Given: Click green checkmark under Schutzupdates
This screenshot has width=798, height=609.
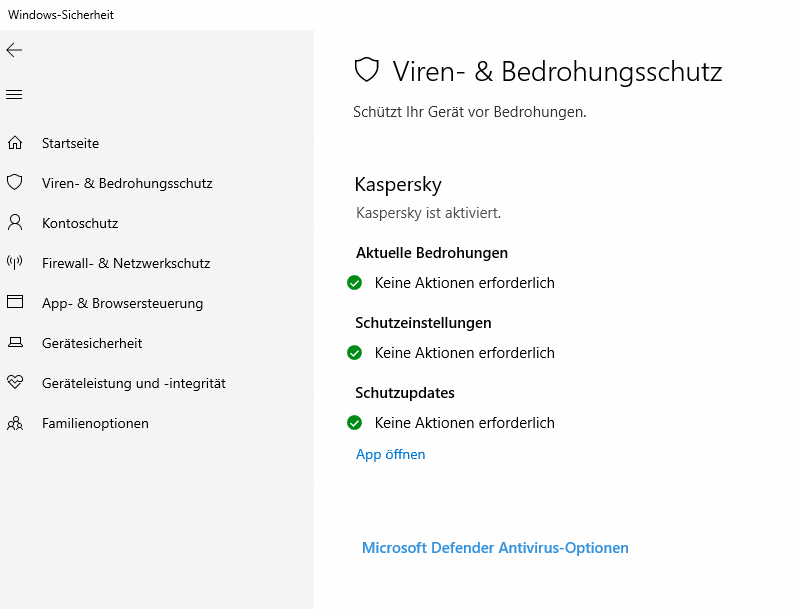Looking at the screenshot, I should (x=354, y=423).
